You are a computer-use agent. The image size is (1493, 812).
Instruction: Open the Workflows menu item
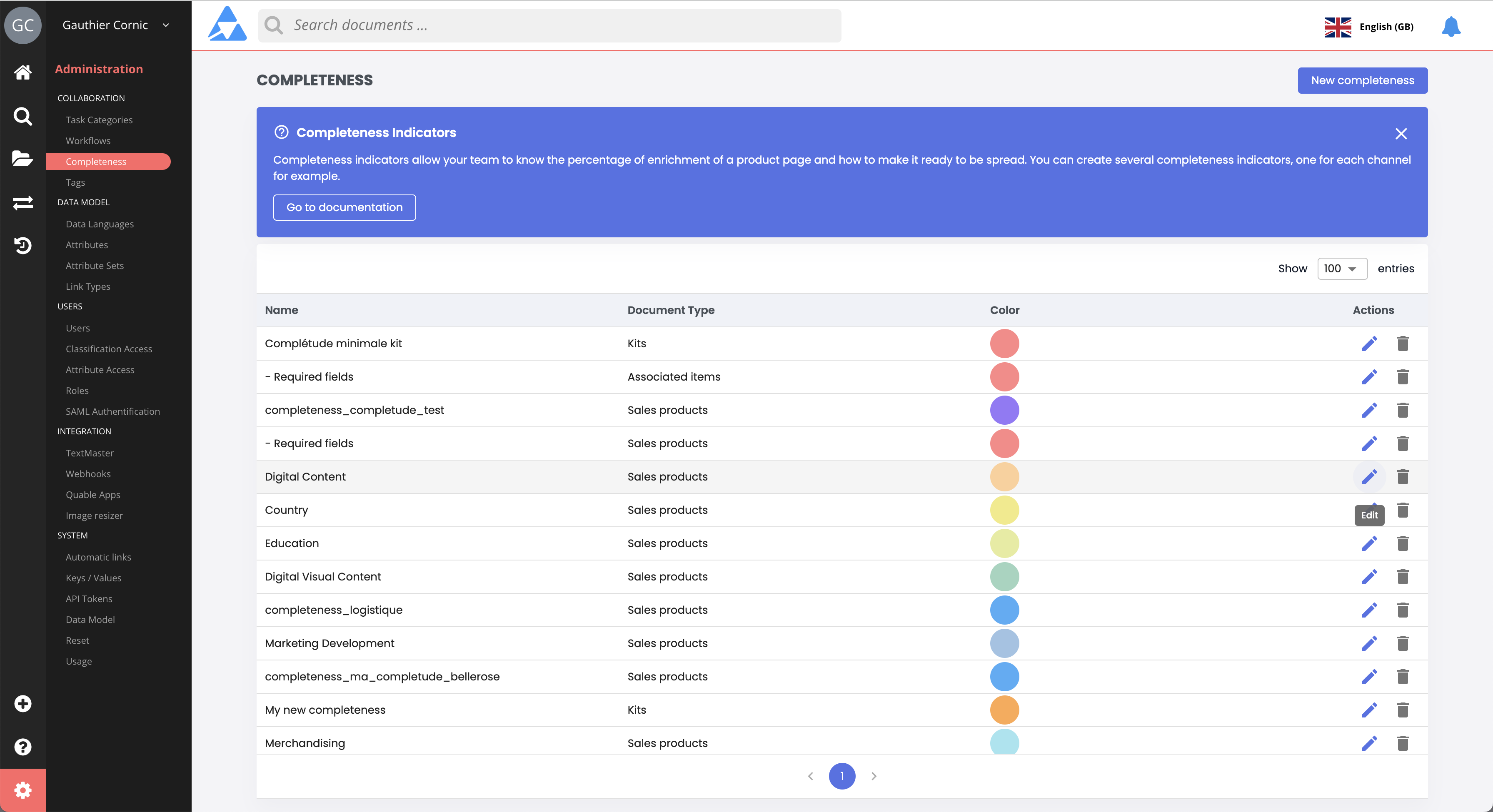tap(88, 141)
